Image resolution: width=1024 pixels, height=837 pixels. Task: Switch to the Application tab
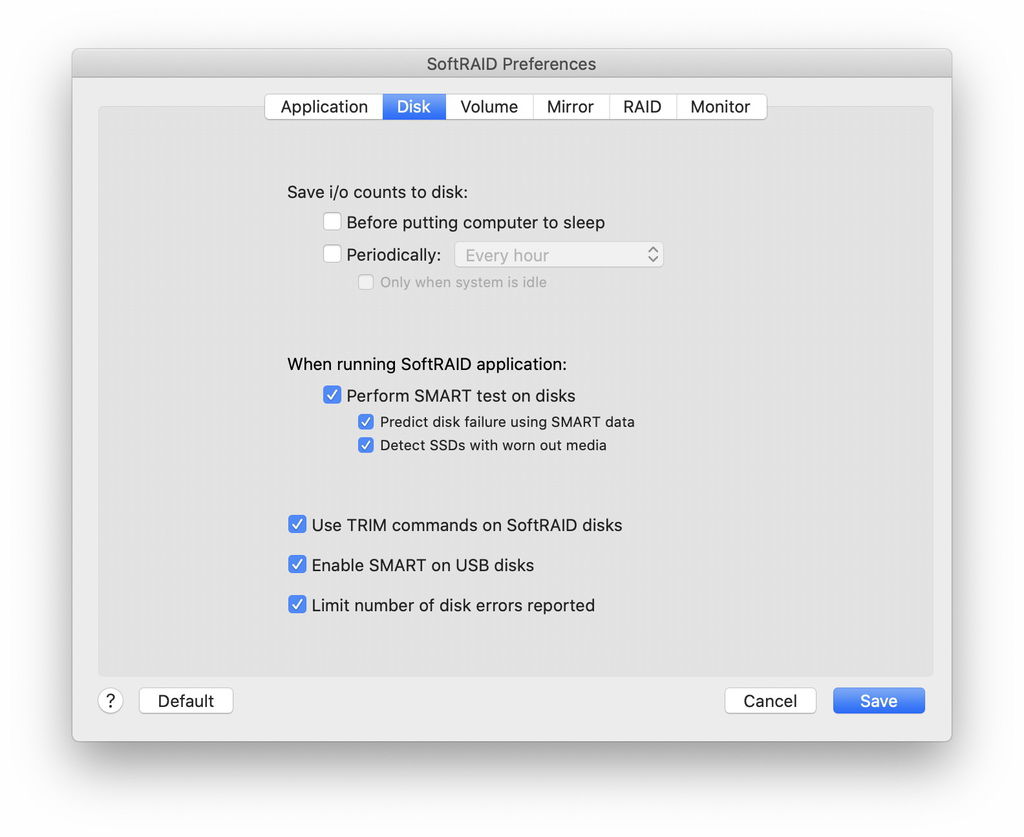[x=324, y=106]
